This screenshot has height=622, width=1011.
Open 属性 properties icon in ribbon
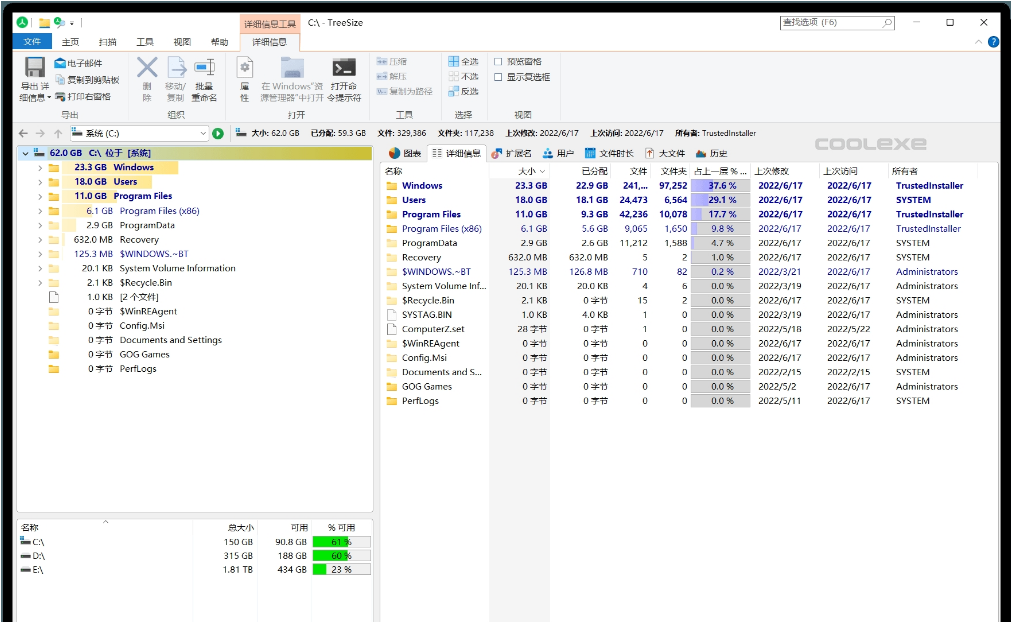[244, 68]
